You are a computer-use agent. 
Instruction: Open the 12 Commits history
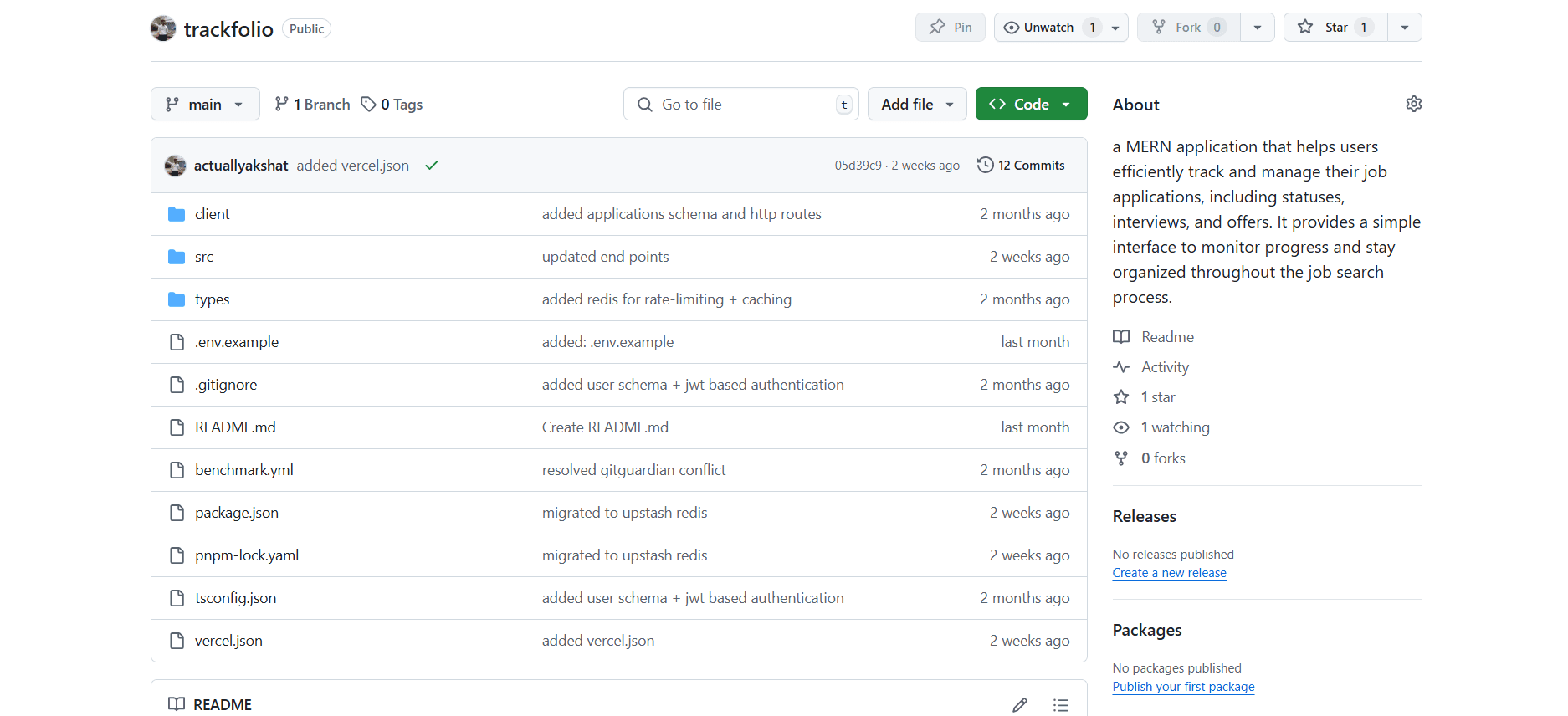[x=1021, y=166]
